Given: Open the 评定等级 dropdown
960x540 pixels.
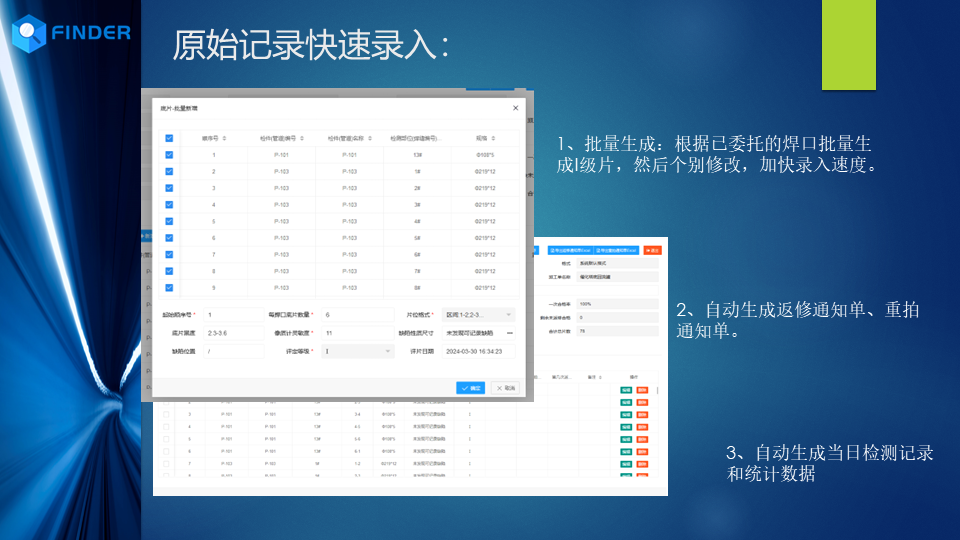Looking at the screenshot, I should click(357, 351).
